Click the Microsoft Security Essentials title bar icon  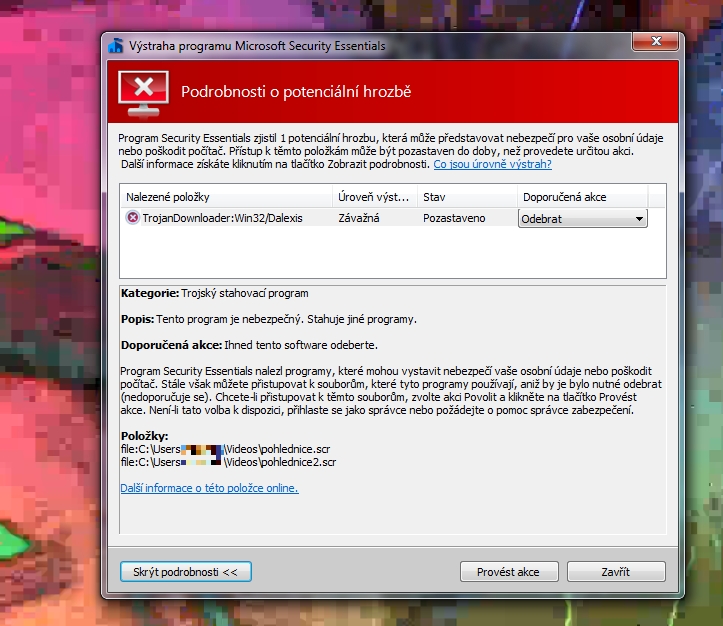click(x=116, y=46)
